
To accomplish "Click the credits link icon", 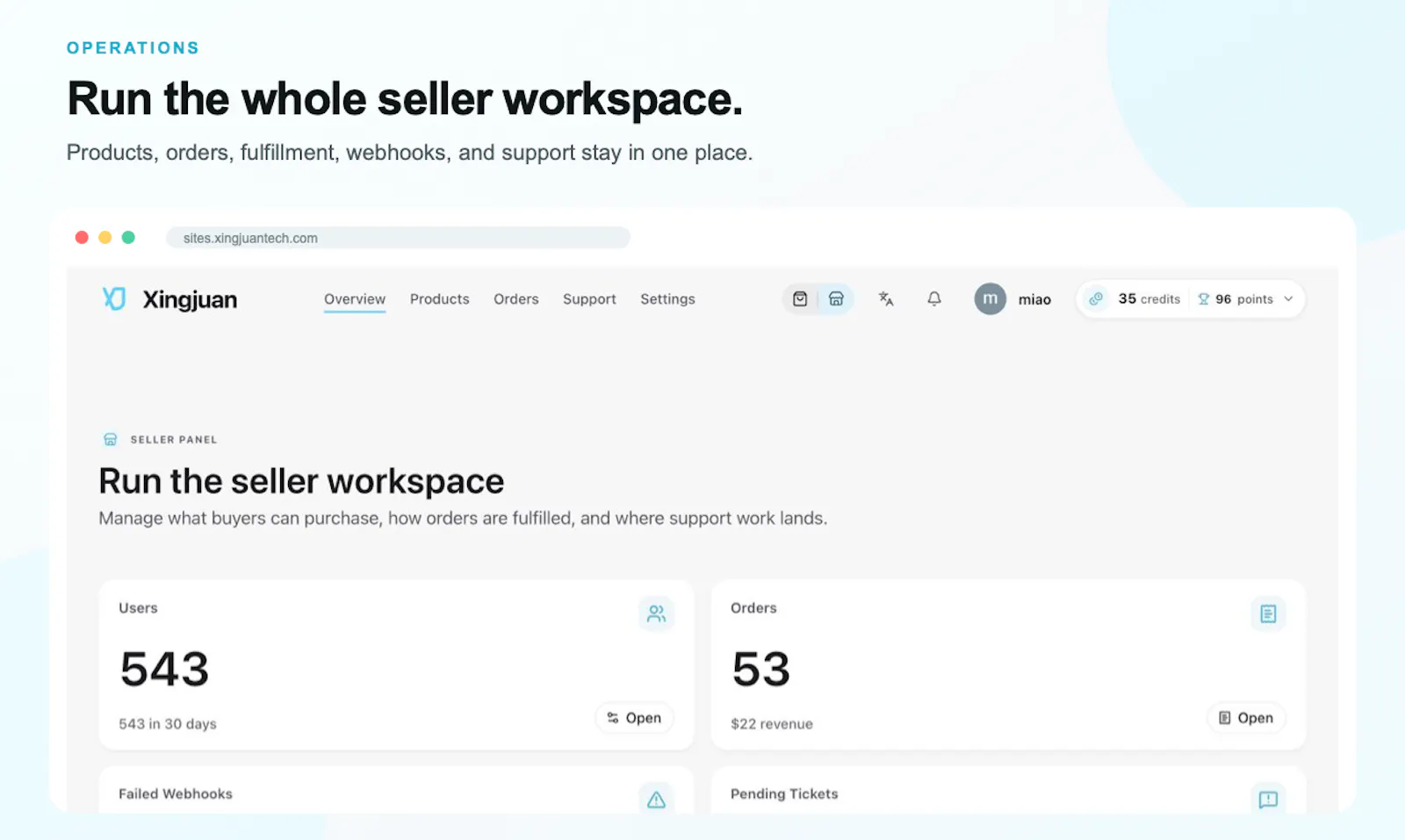I will 1096,299.
